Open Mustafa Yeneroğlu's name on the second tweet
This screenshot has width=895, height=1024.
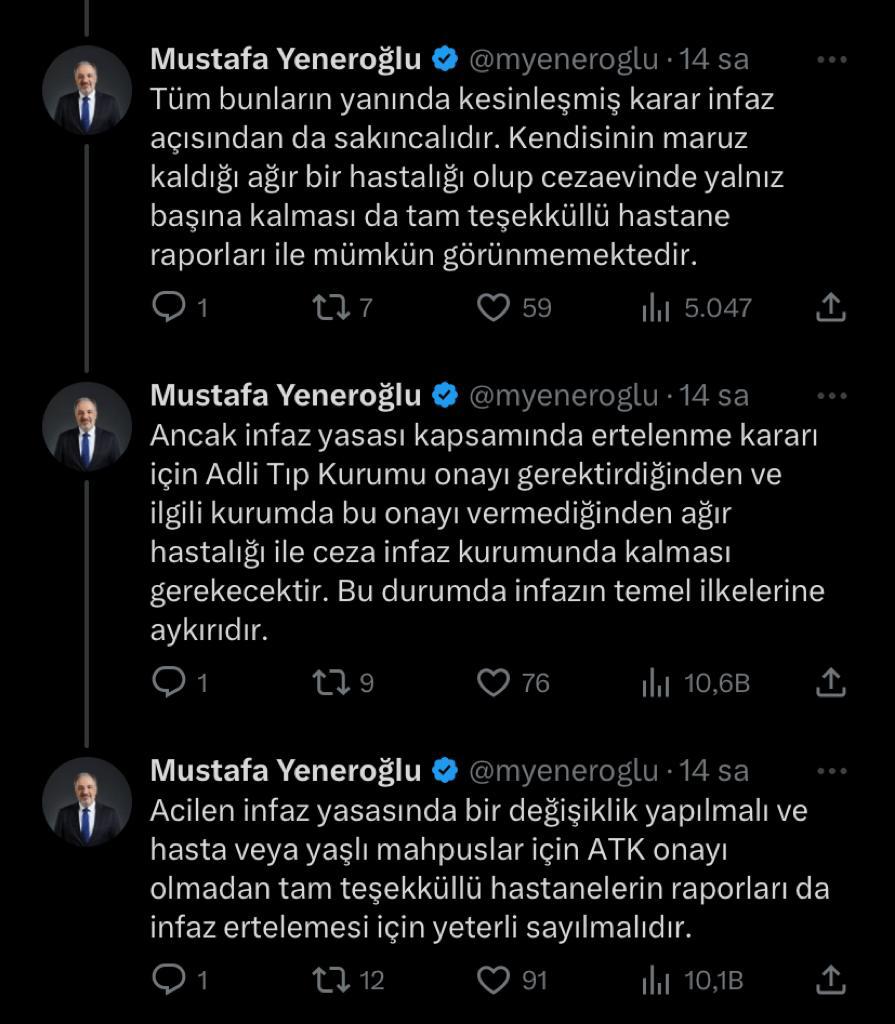coord(286,396)
